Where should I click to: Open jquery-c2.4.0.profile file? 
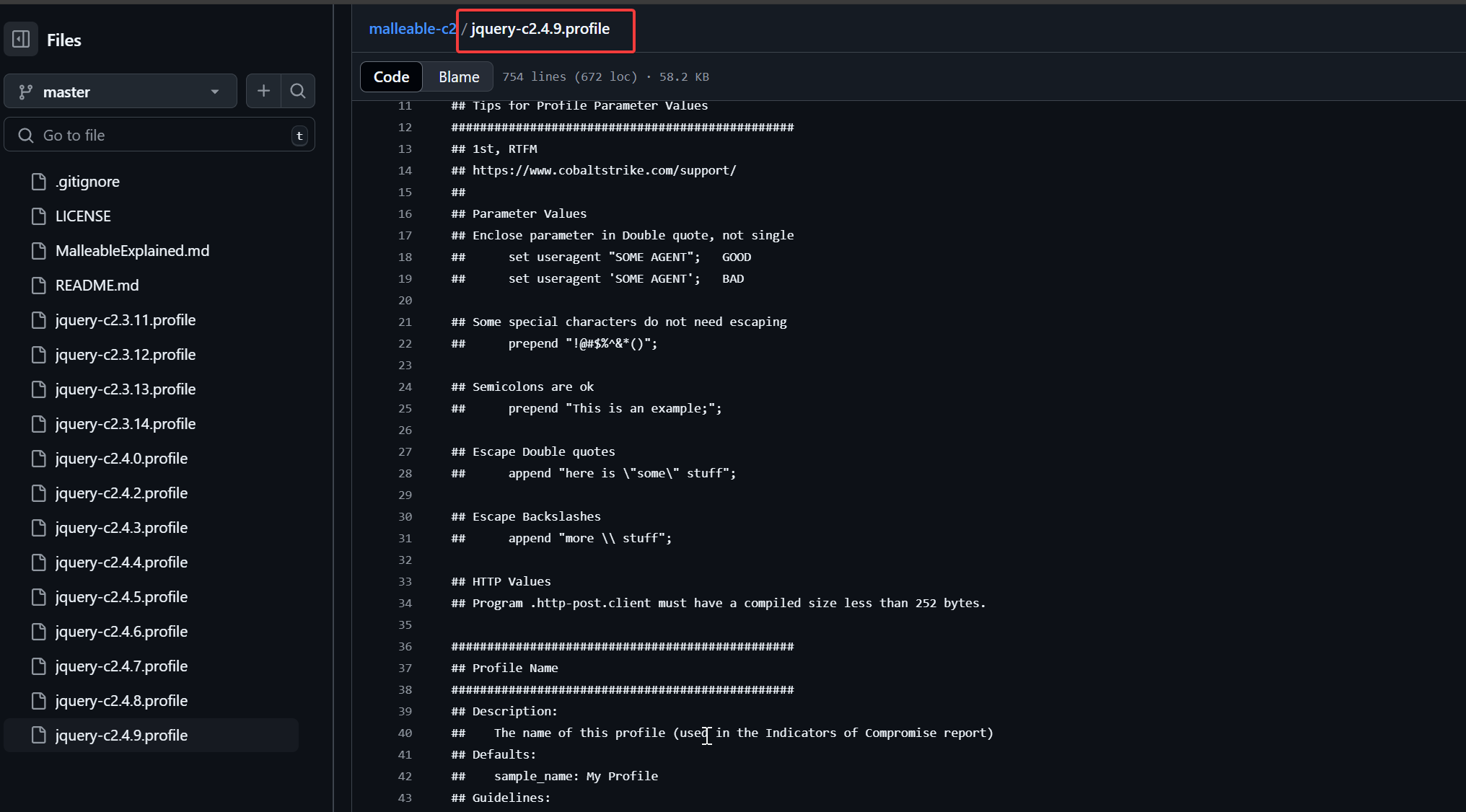coord(121,459)
